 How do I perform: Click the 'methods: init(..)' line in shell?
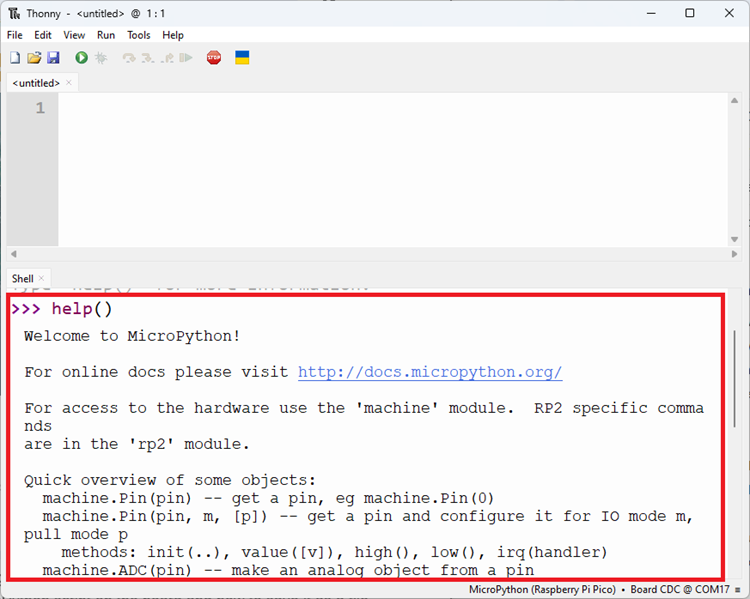pyautogui.click(x=334, y=553)
